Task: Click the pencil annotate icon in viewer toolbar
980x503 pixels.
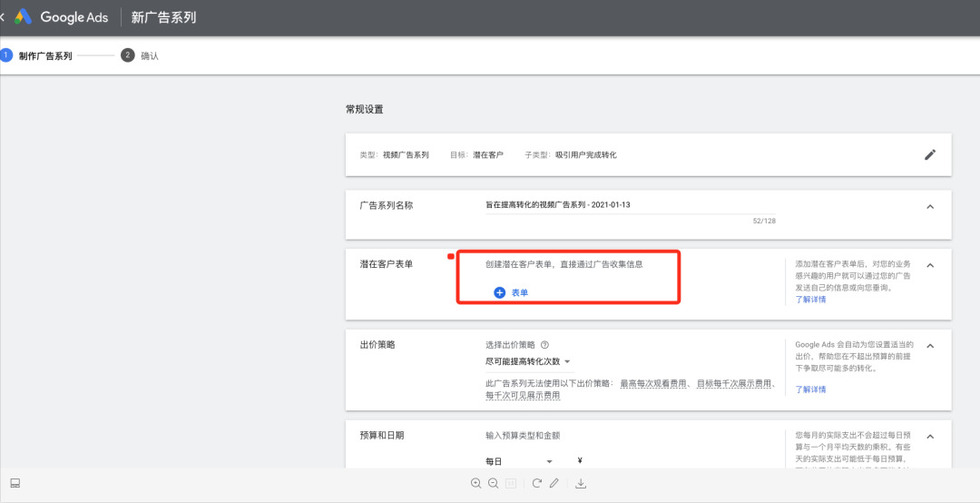Action: 554,483
